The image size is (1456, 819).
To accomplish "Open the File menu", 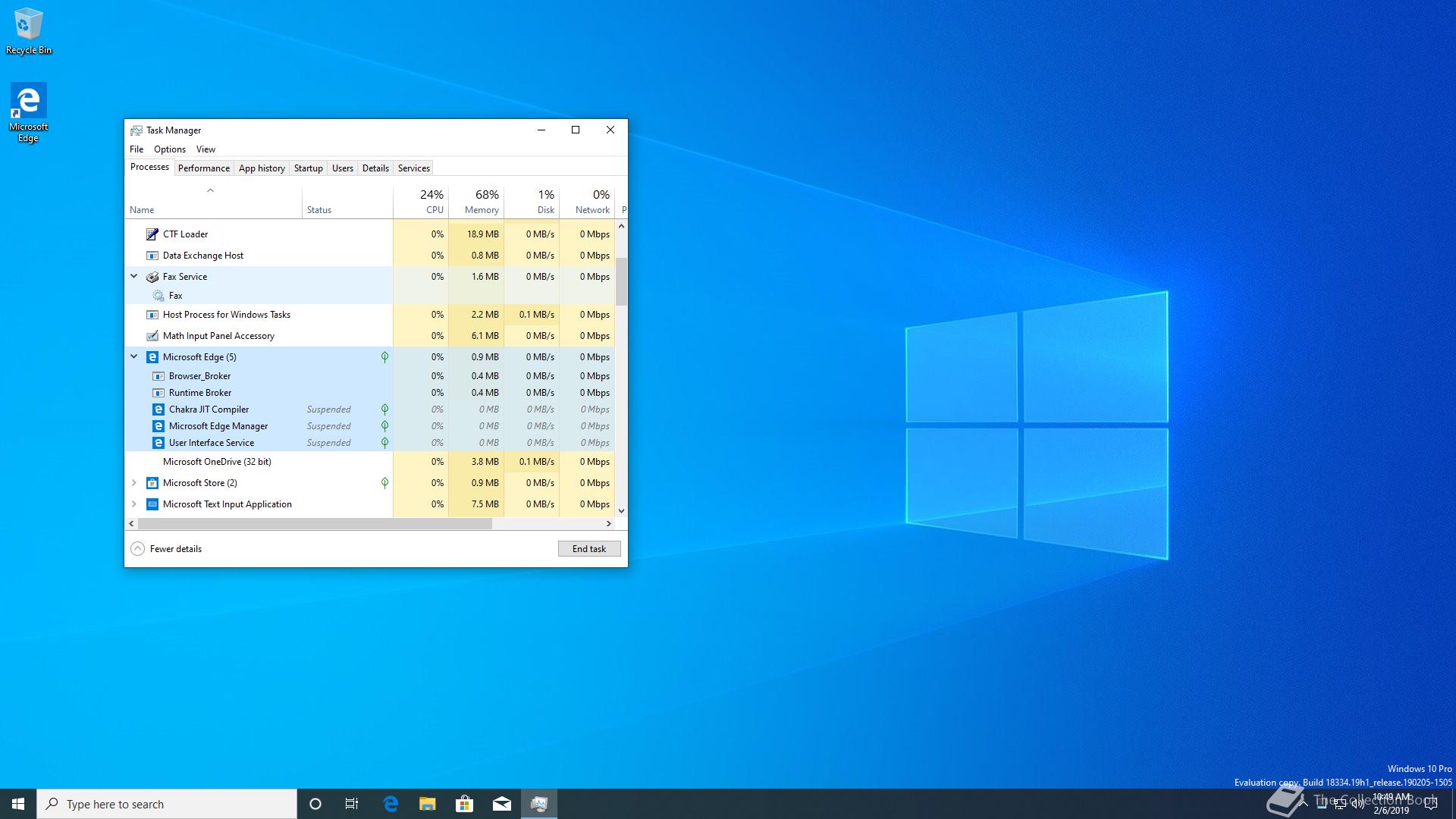I will point(136,149).
